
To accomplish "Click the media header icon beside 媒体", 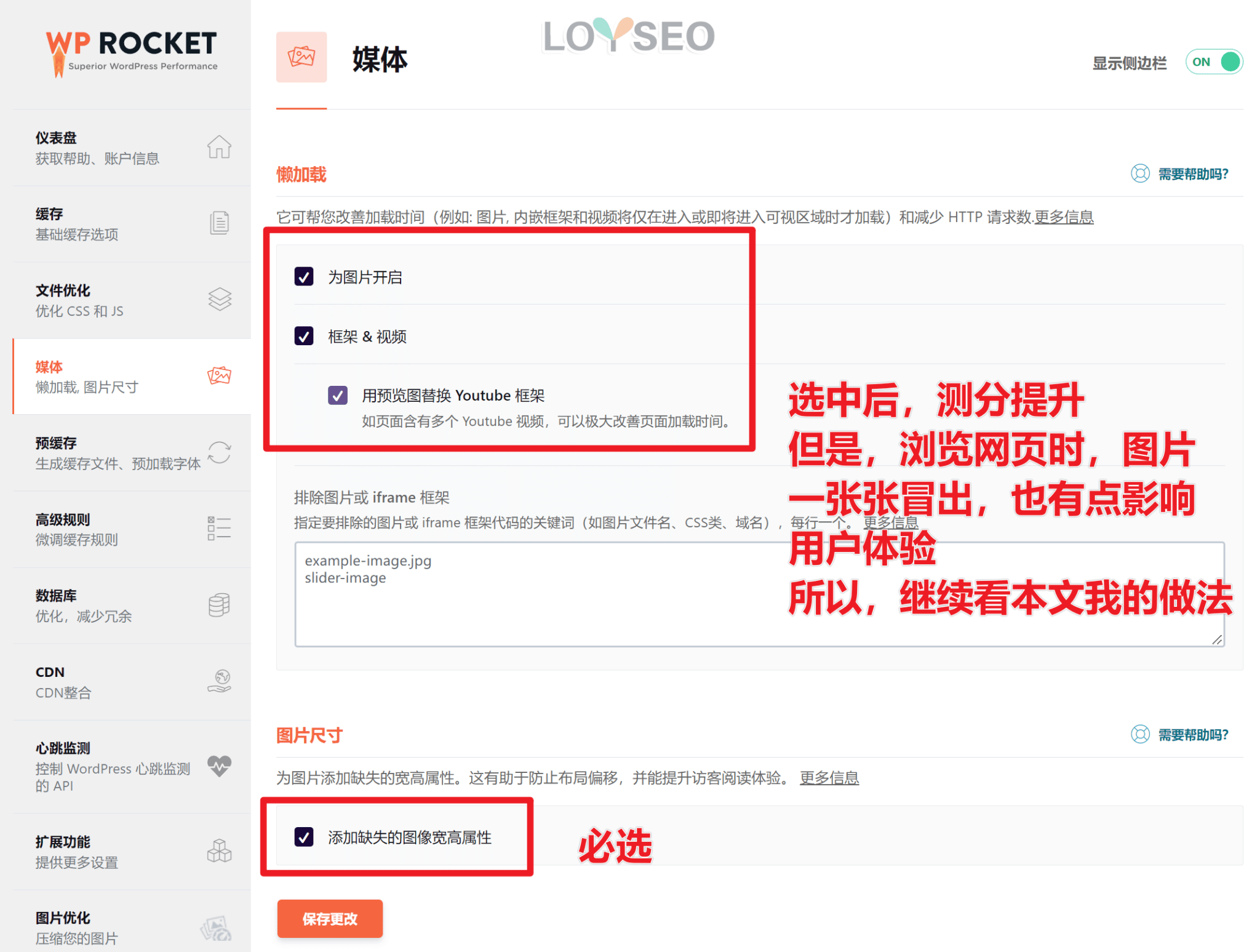I will [301, 57].
